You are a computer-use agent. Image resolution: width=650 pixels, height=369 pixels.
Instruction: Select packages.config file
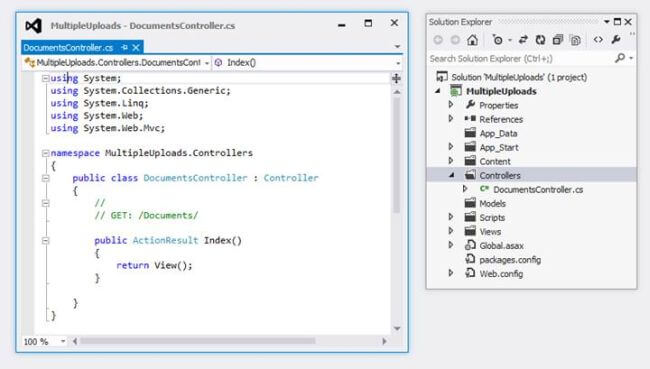(510, 260)
